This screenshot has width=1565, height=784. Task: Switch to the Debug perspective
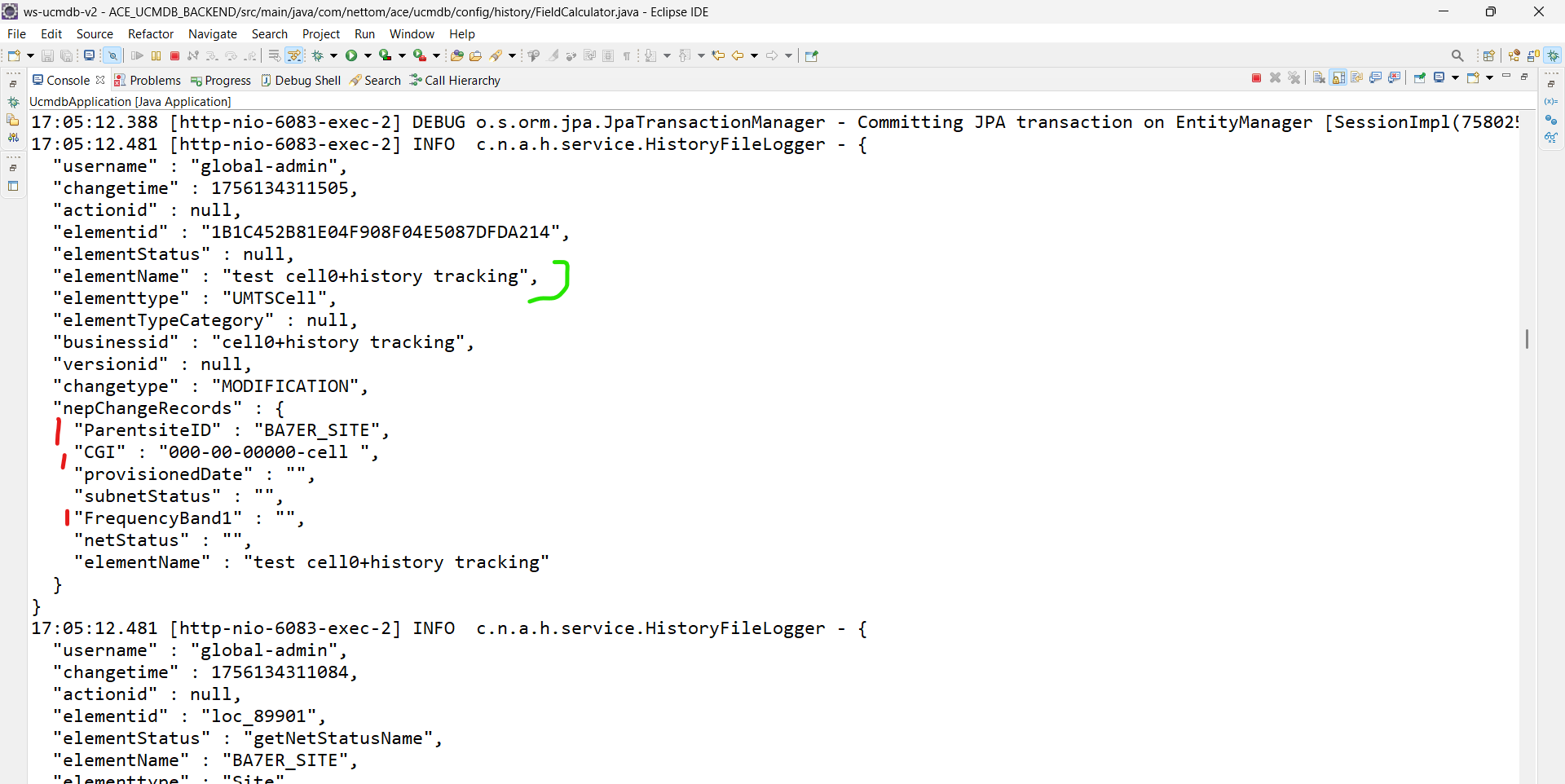point(1554,56)
